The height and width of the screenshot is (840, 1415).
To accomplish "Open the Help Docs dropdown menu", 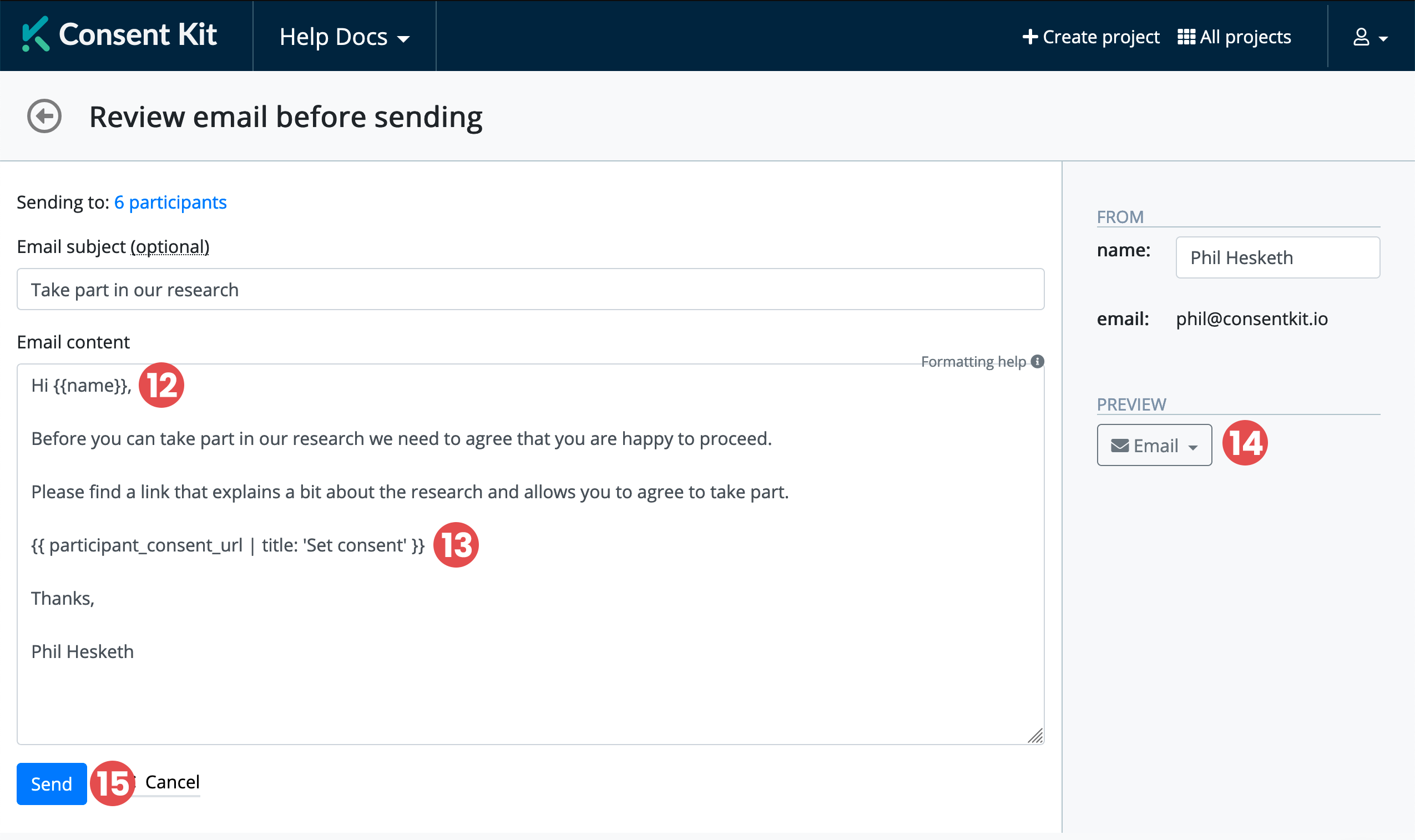I will (x=344, y=37).
